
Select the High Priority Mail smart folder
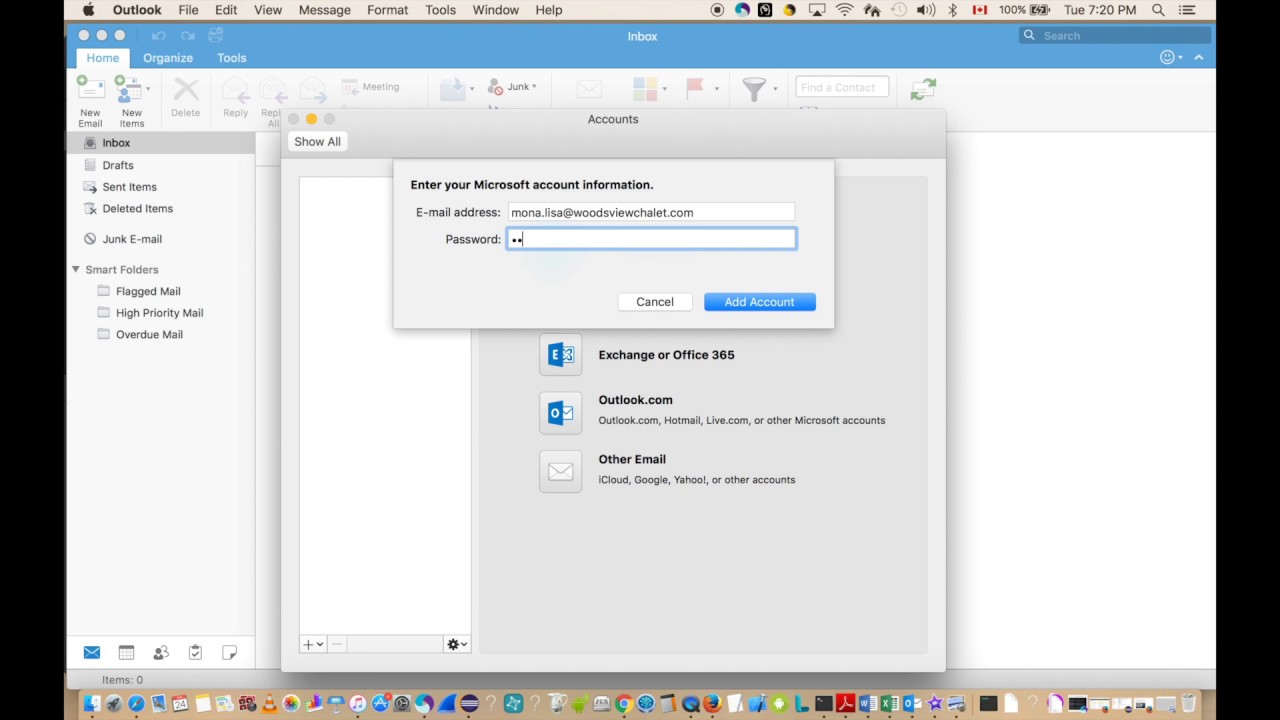tap(160, 313)
